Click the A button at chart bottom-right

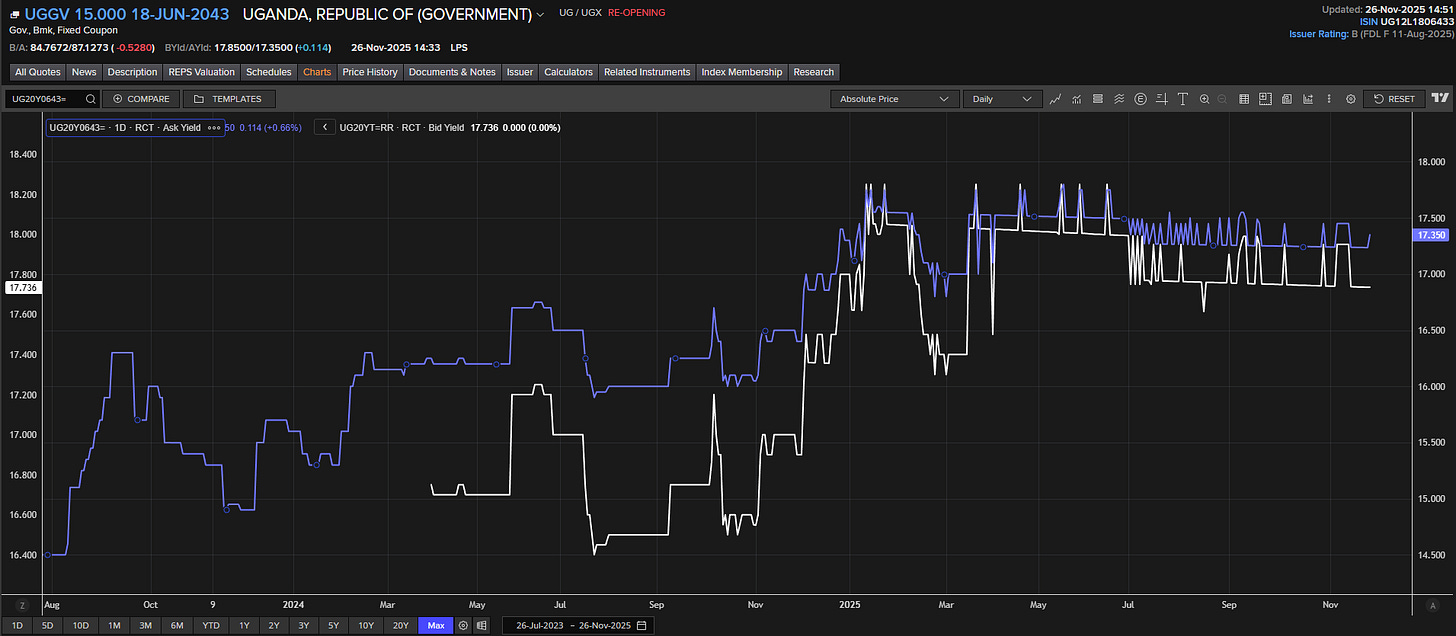tap(1432, 606)
